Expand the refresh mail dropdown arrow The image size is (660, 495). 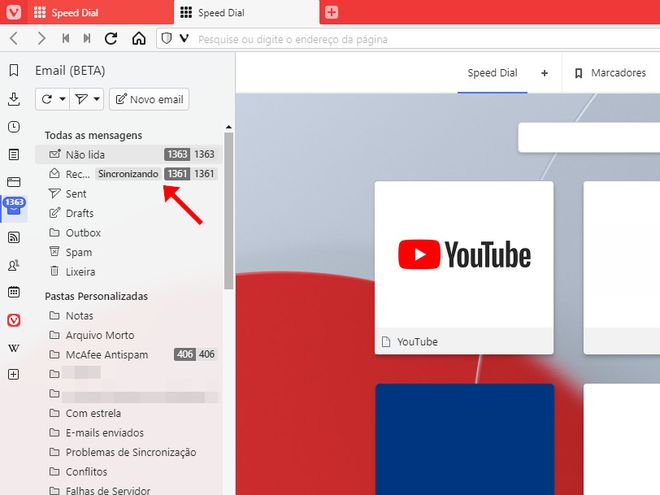coord(62,99)
